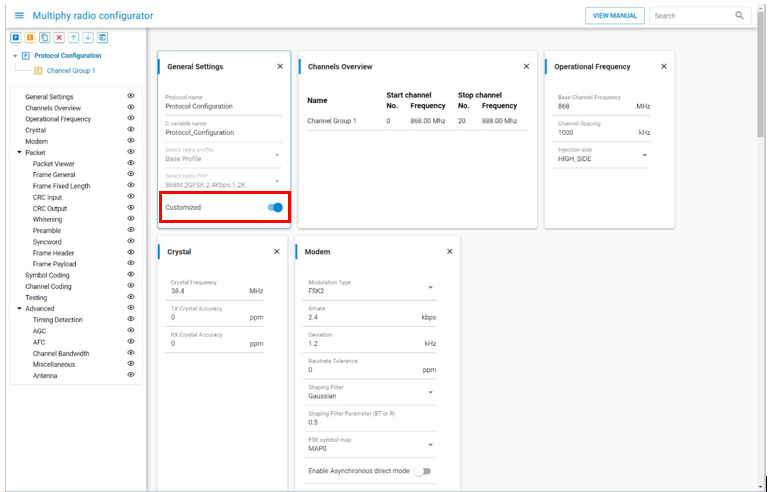768x492 pixels.
Task: Click the blue add protocol (P) icon
Action: click(x=16, y=37)
